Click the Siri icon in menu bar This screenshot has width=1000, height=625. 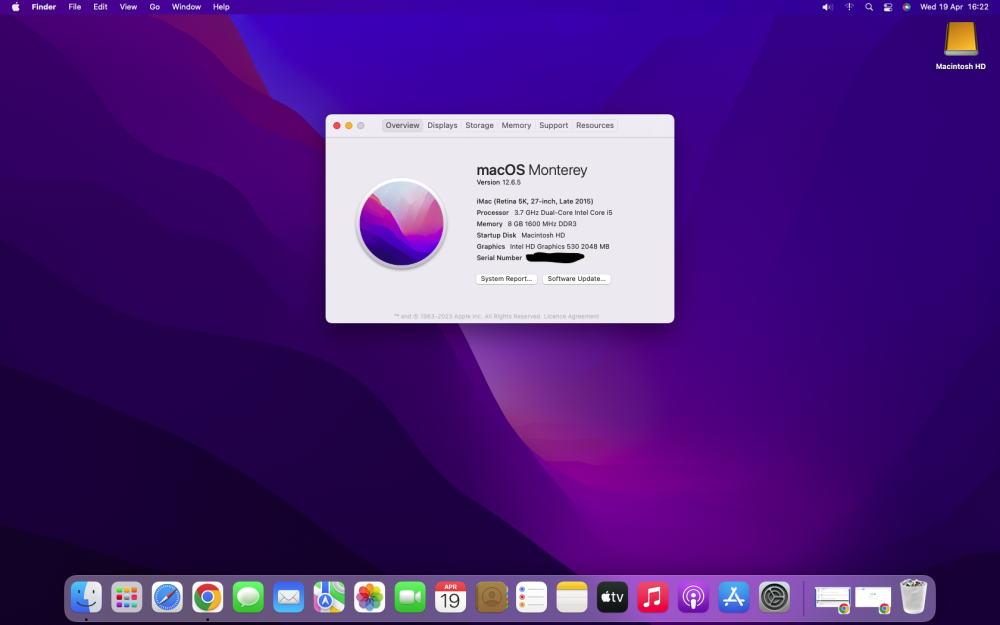pos(906,7)
